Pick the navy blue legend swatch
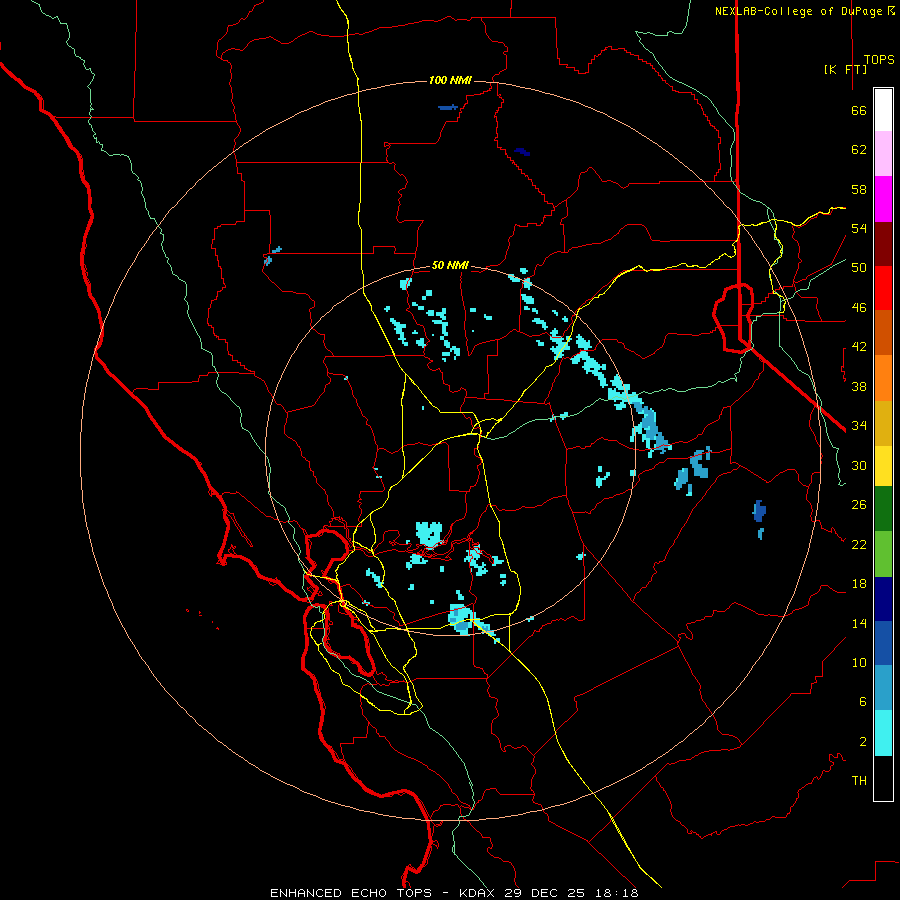 [x=883, y=599]
